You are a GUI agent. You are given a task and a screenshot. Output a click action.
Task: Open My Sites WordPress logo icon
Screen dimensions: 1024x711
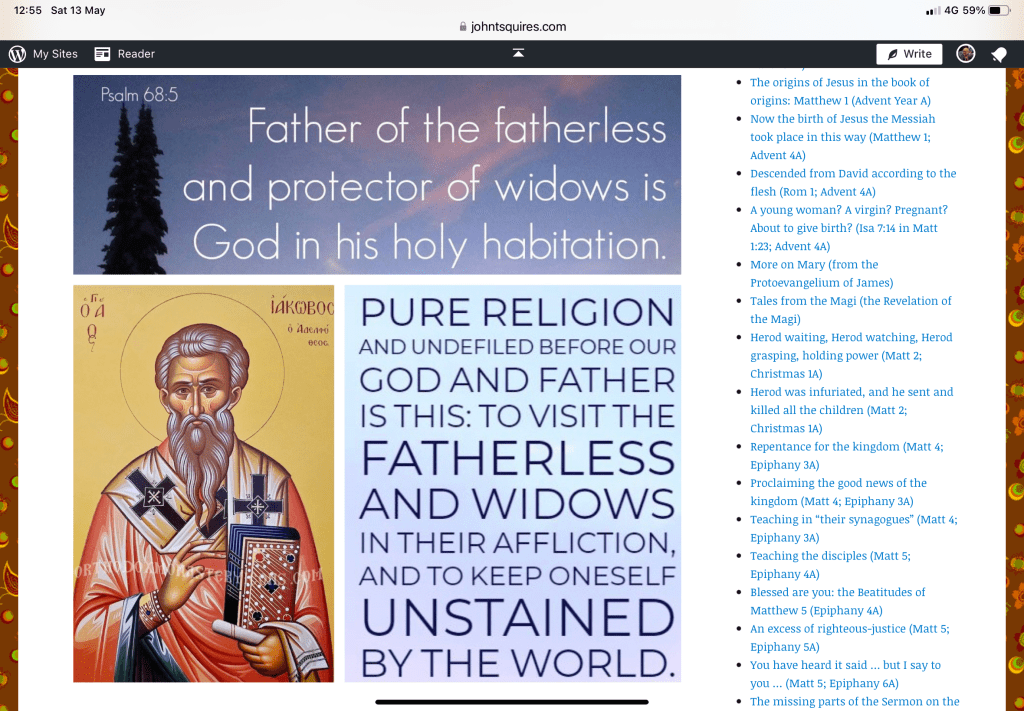tap(17, 54)
